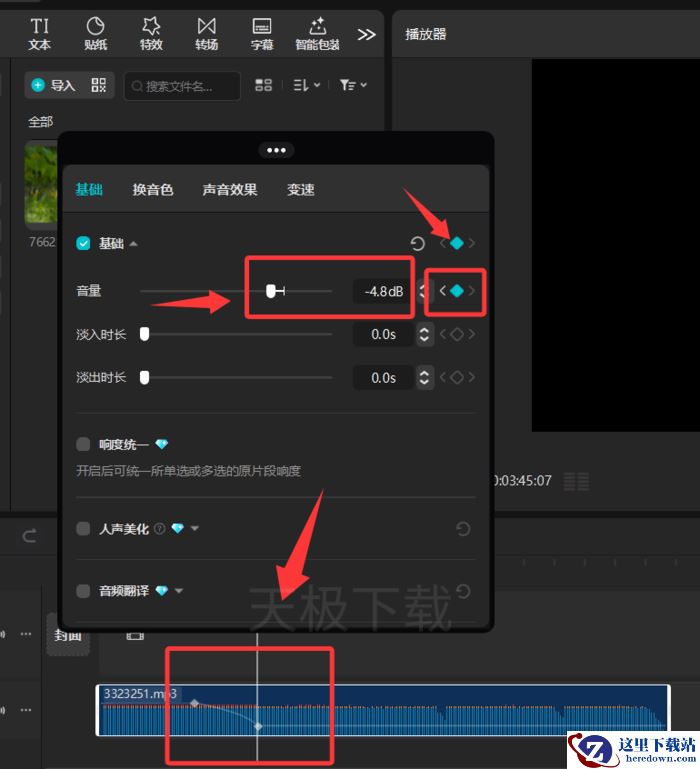
Task: Open the 智能包装 smart packaging panel
Action: 317,34
